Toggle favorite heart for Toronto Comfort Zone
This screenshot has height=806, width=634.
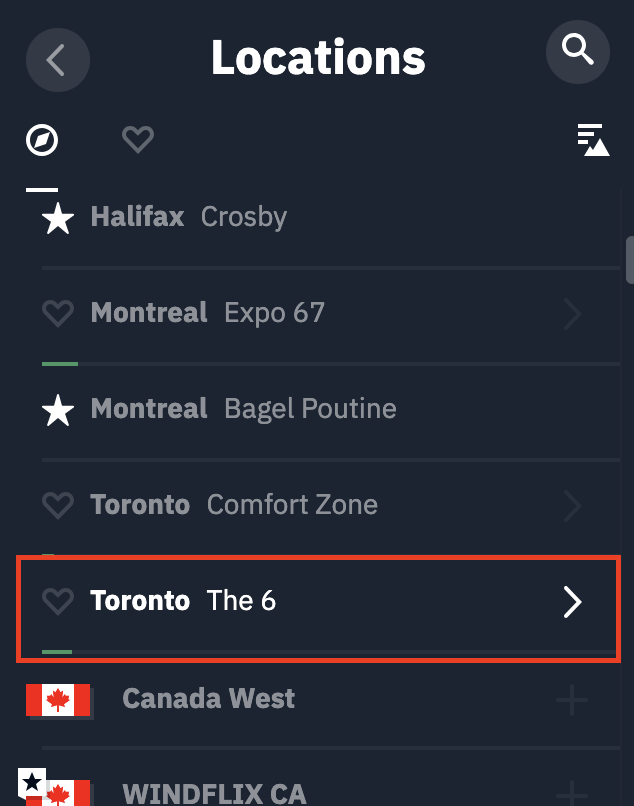(58, 505)
